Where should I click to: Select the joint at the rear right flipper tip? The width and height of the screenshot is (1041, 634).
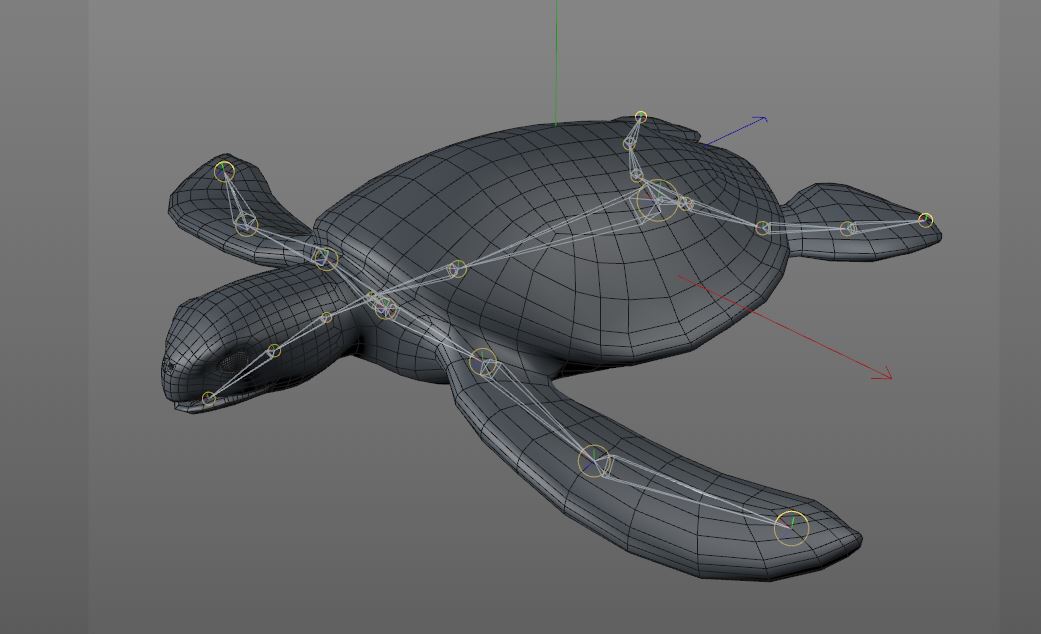point(791,524)
